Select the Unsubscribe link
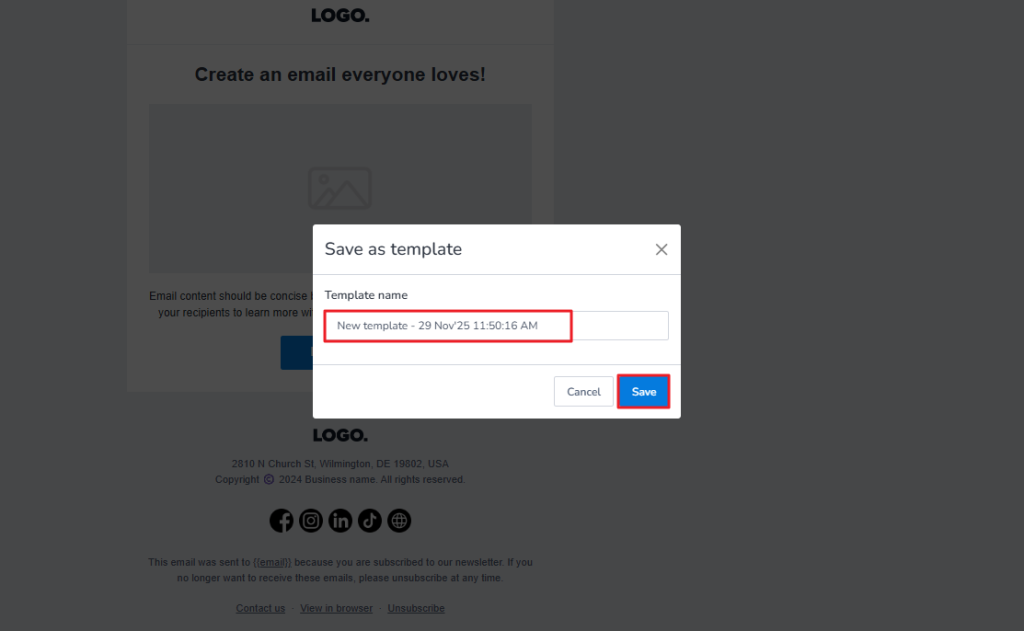 415,607
